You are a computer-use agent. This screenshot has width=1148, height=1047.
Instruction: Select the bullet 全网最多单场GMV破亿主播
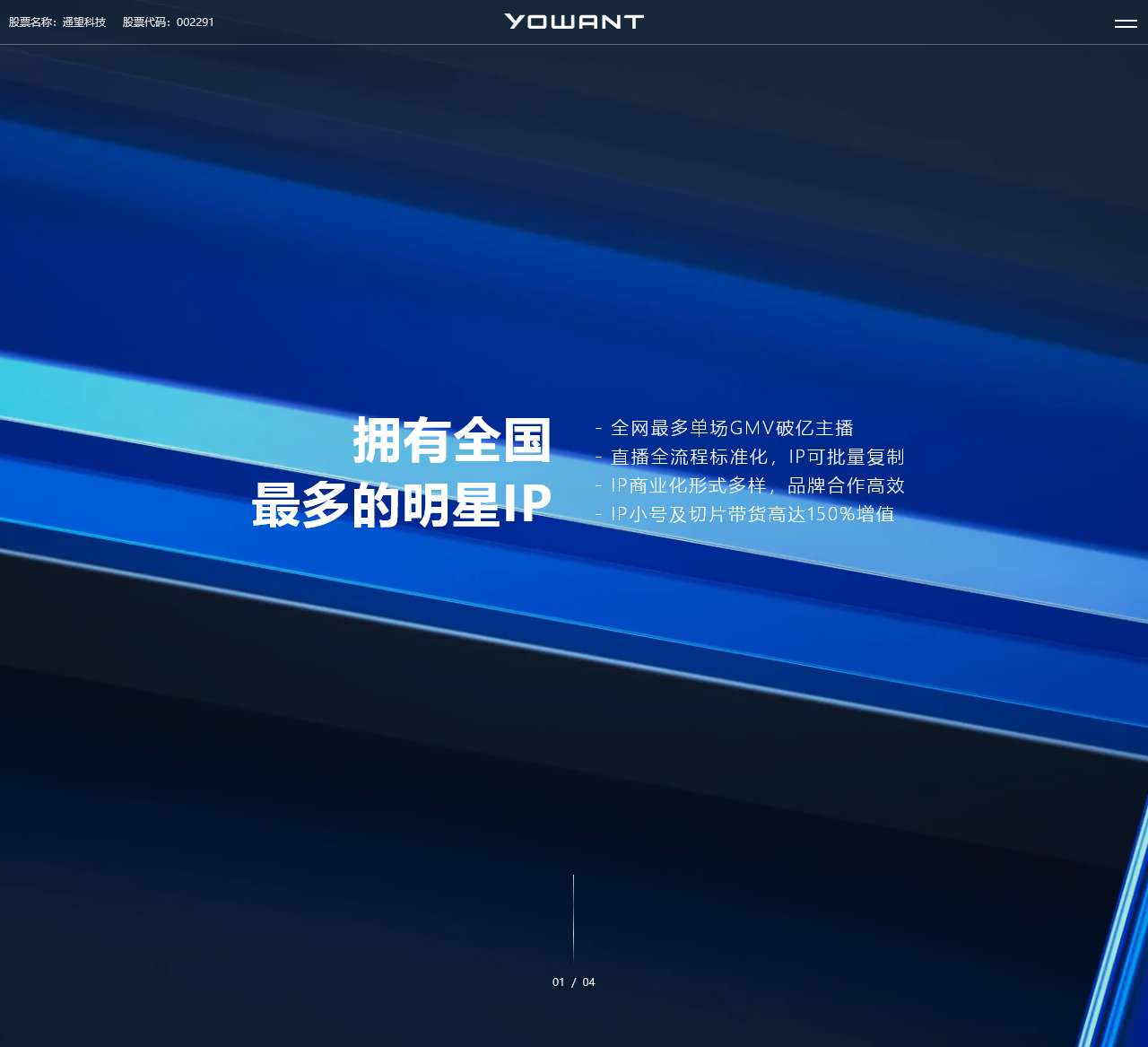click(731, 428)
